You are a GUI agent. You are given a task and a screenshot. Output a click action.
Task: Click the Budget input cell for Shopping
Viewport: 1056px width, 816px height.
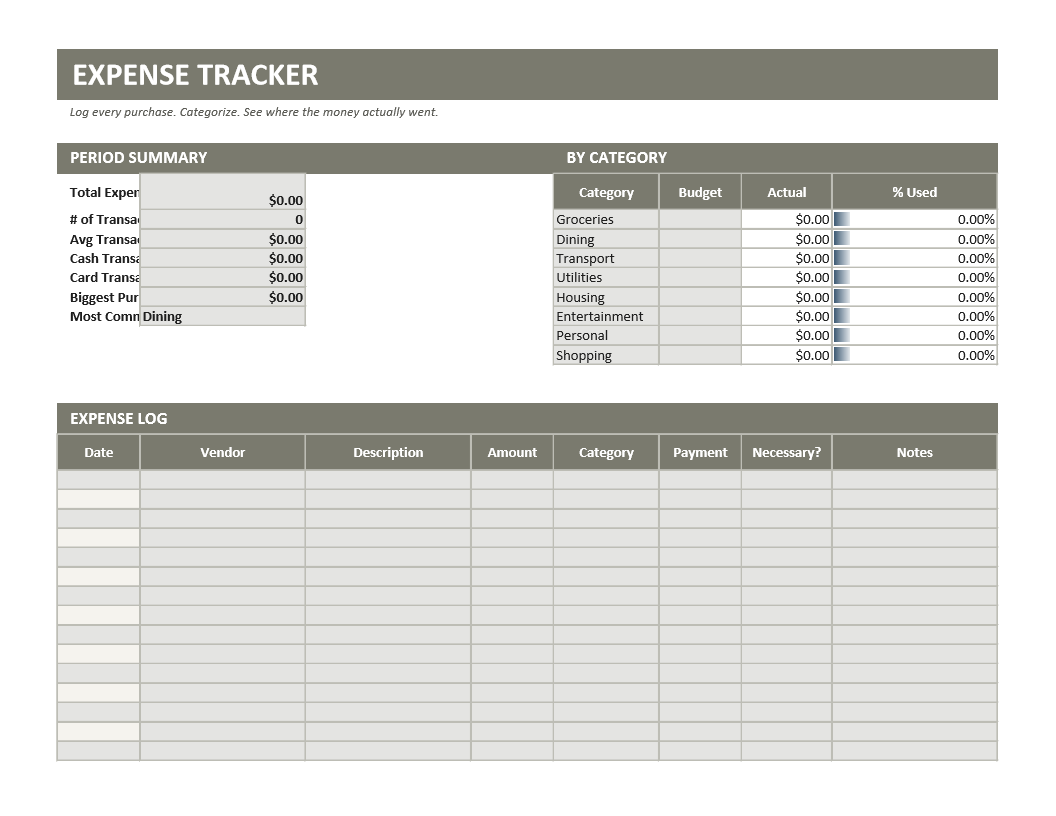coord(700,355)
